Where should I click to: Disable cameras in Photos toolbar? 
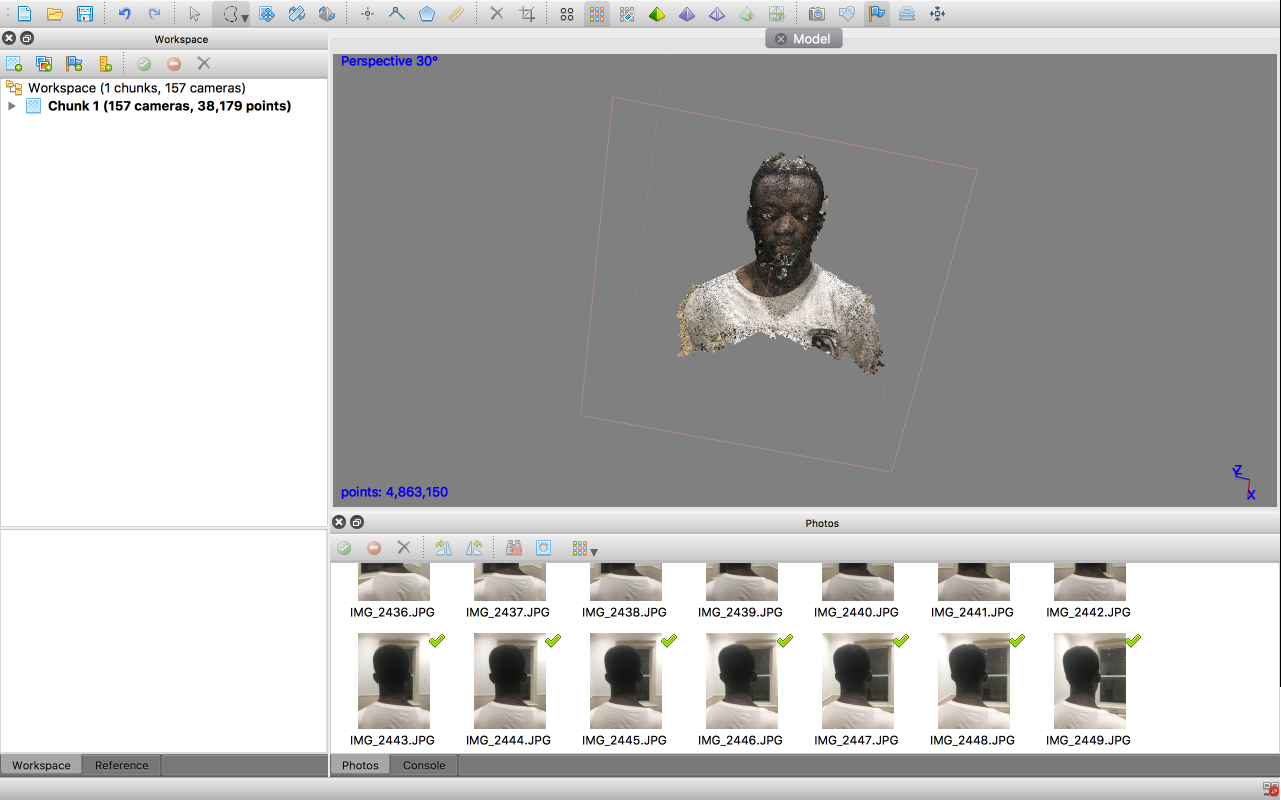[374, 548]
